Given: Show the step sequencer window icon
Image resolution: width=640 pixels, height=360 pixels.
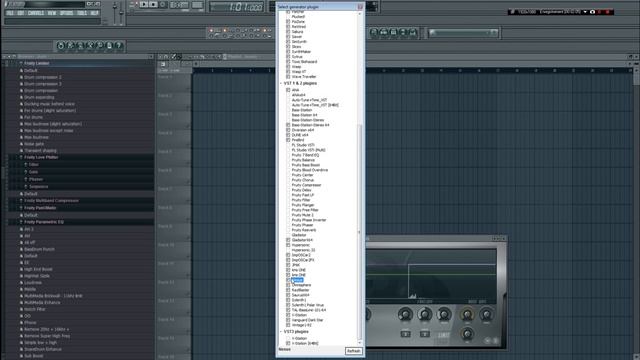Looking at the screenshot, I should [x=384, y=32].
